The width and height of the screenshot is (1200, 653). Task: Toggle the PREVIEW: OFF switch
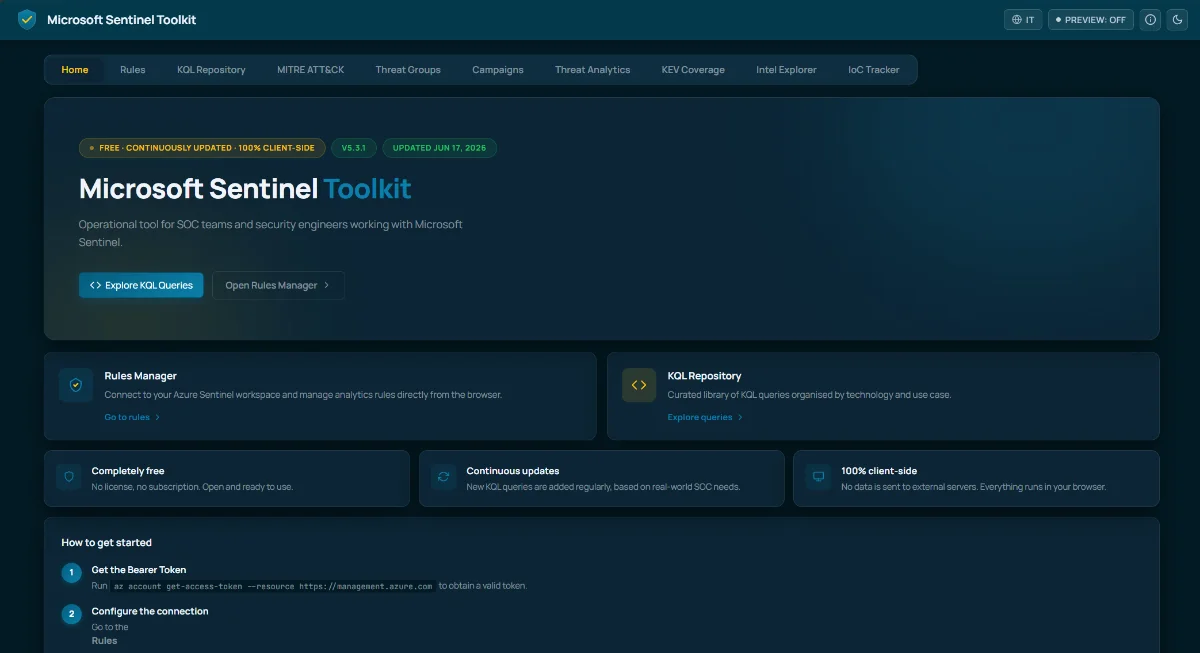[x=1091, y=19]
